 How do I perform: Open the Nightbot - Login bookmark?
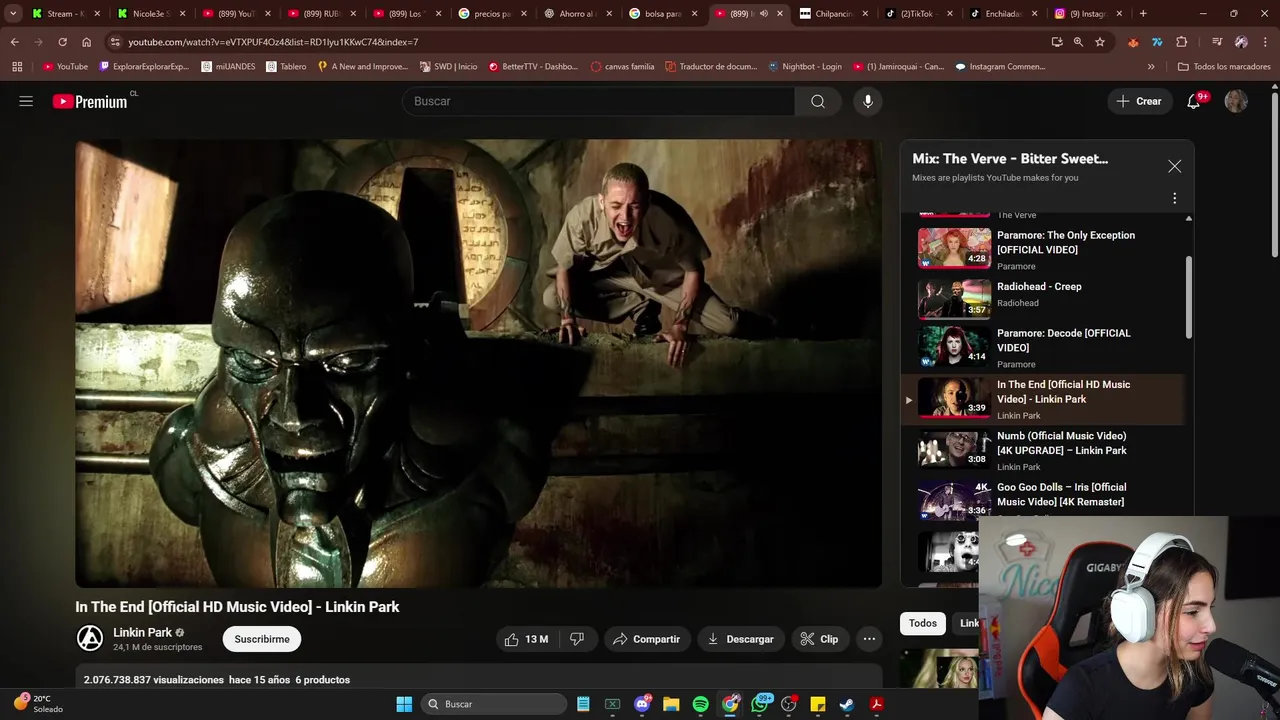[805, 67]
